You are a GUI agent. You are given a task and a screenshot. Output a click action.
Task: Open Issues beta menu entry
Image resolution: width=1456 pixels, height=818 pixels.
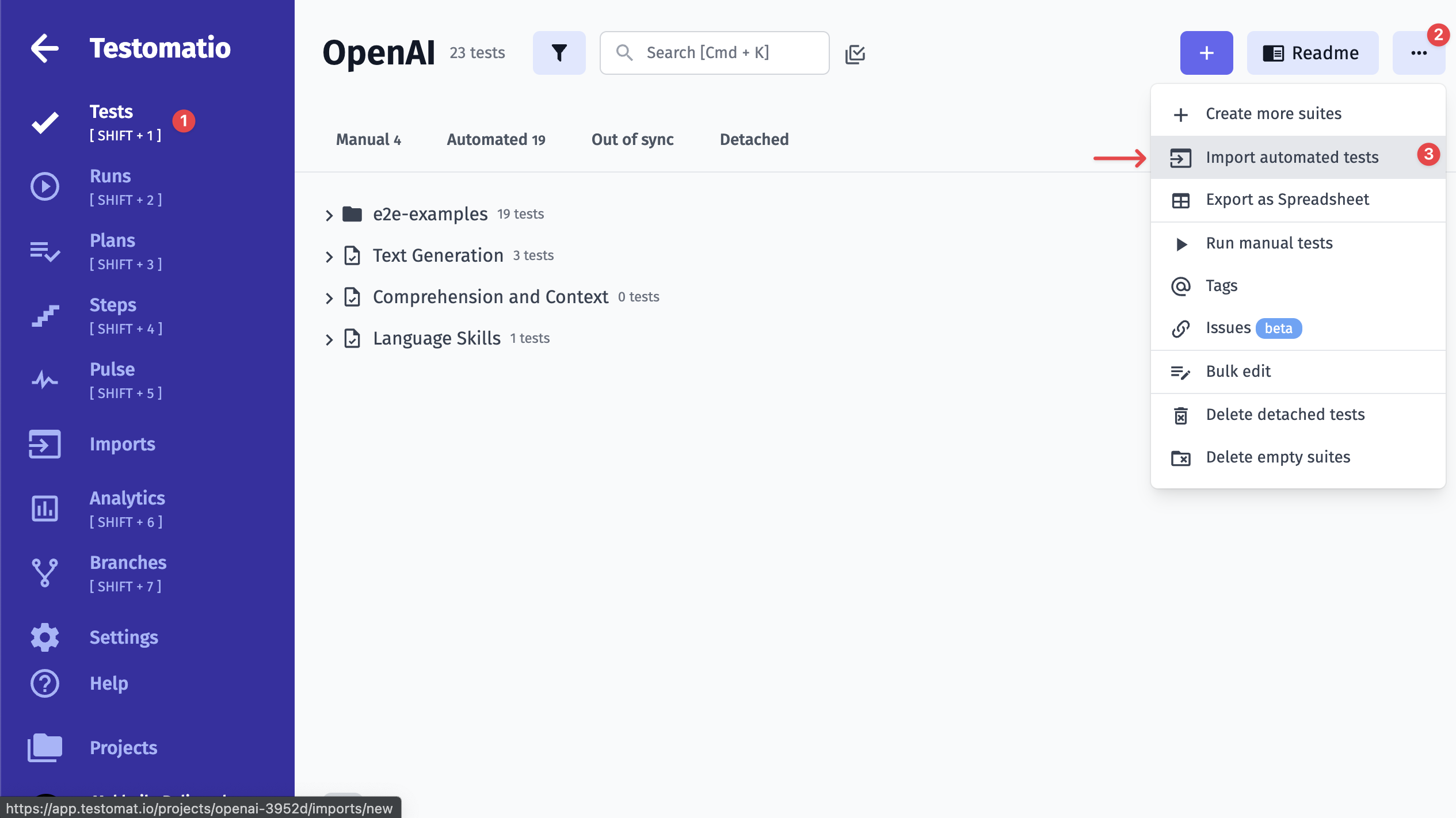pos(1298,328)
